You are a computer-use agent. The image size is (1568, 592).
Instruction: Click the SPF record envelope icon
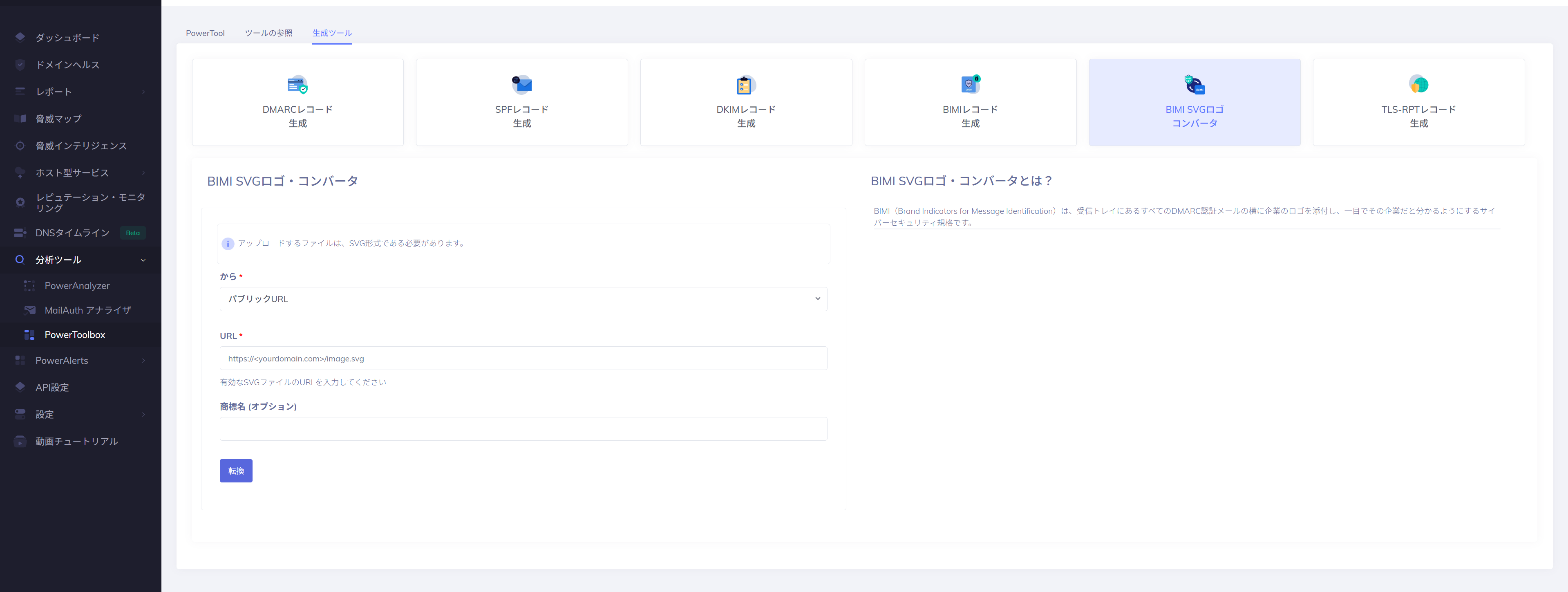(522, 85)
